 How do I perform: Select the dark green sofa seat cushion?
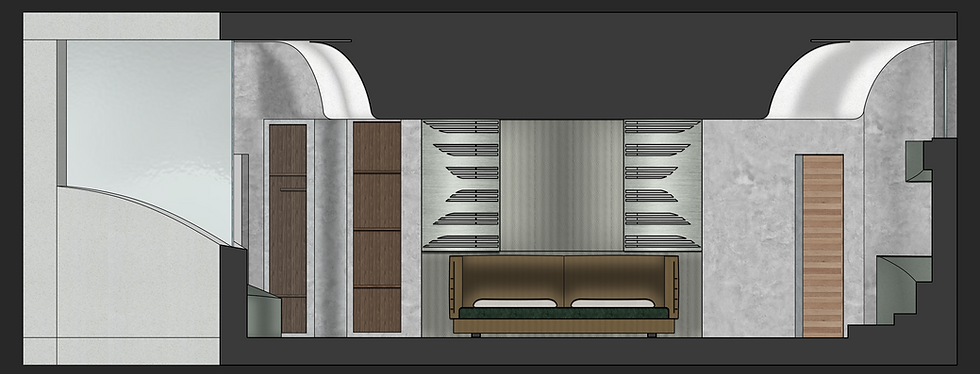point(564,313)
